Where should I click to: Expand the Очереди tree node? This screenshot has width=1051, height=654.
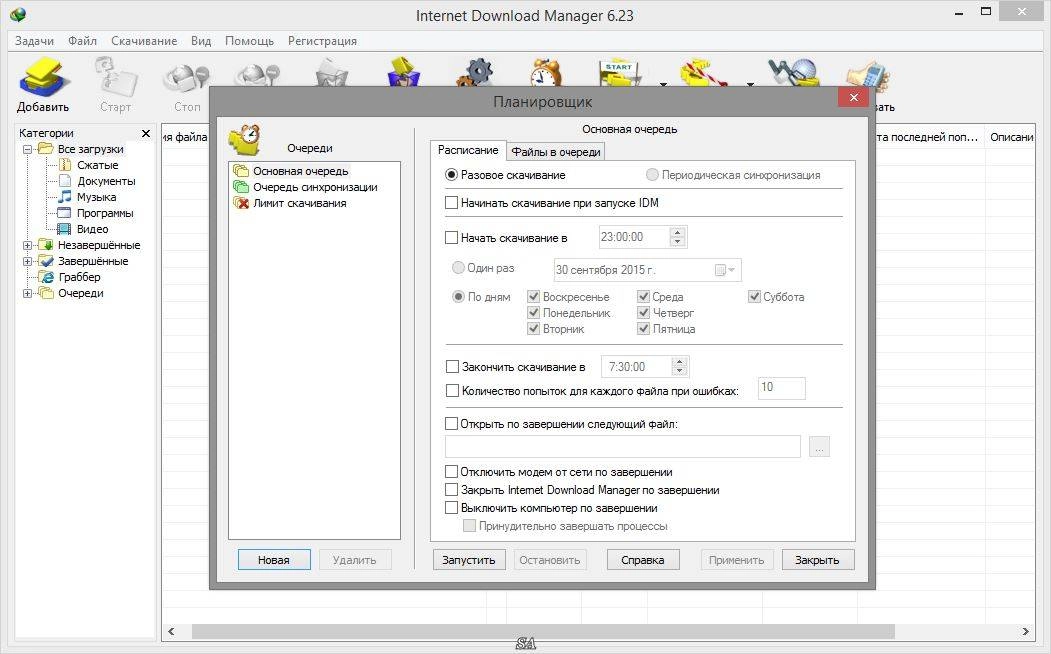[27, 293]
